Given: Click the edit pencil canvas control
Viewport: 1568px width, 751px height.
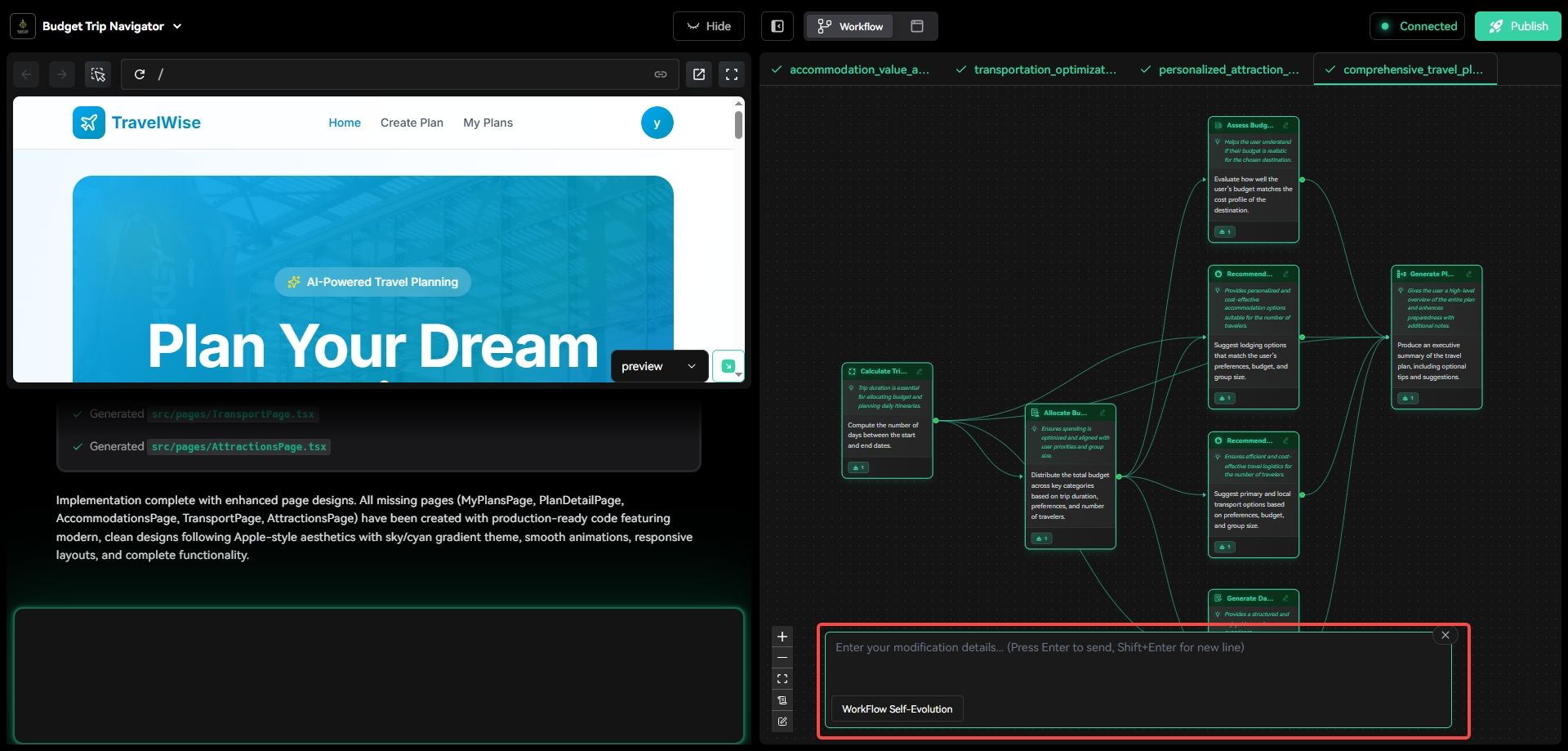Looking at the screenshot, I should click(782, 722).
